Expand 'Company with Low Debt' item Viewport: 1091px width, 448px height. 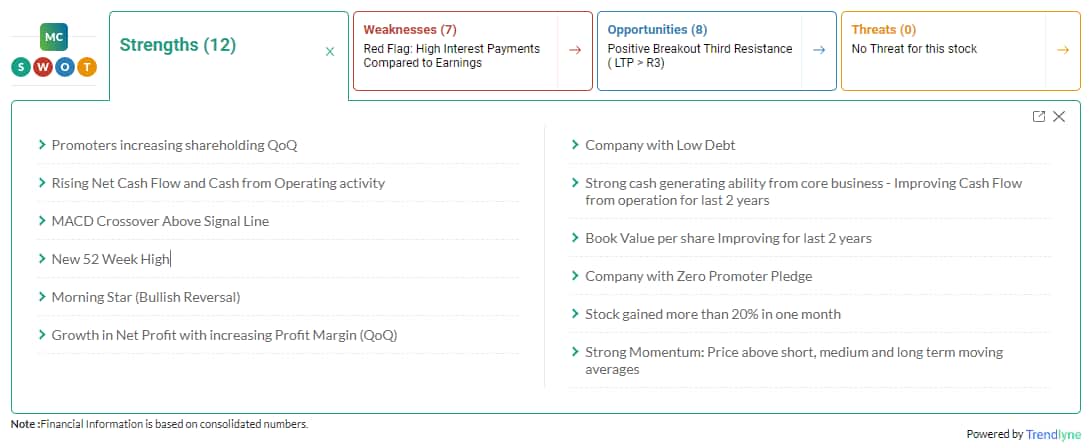(x=660, y=145)
